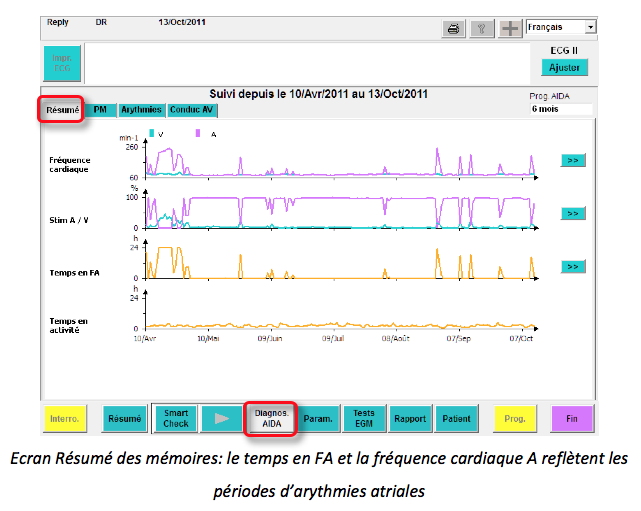Go to the Conduc AV tab
Screen dimensions: 641x511
click(191, 110)
